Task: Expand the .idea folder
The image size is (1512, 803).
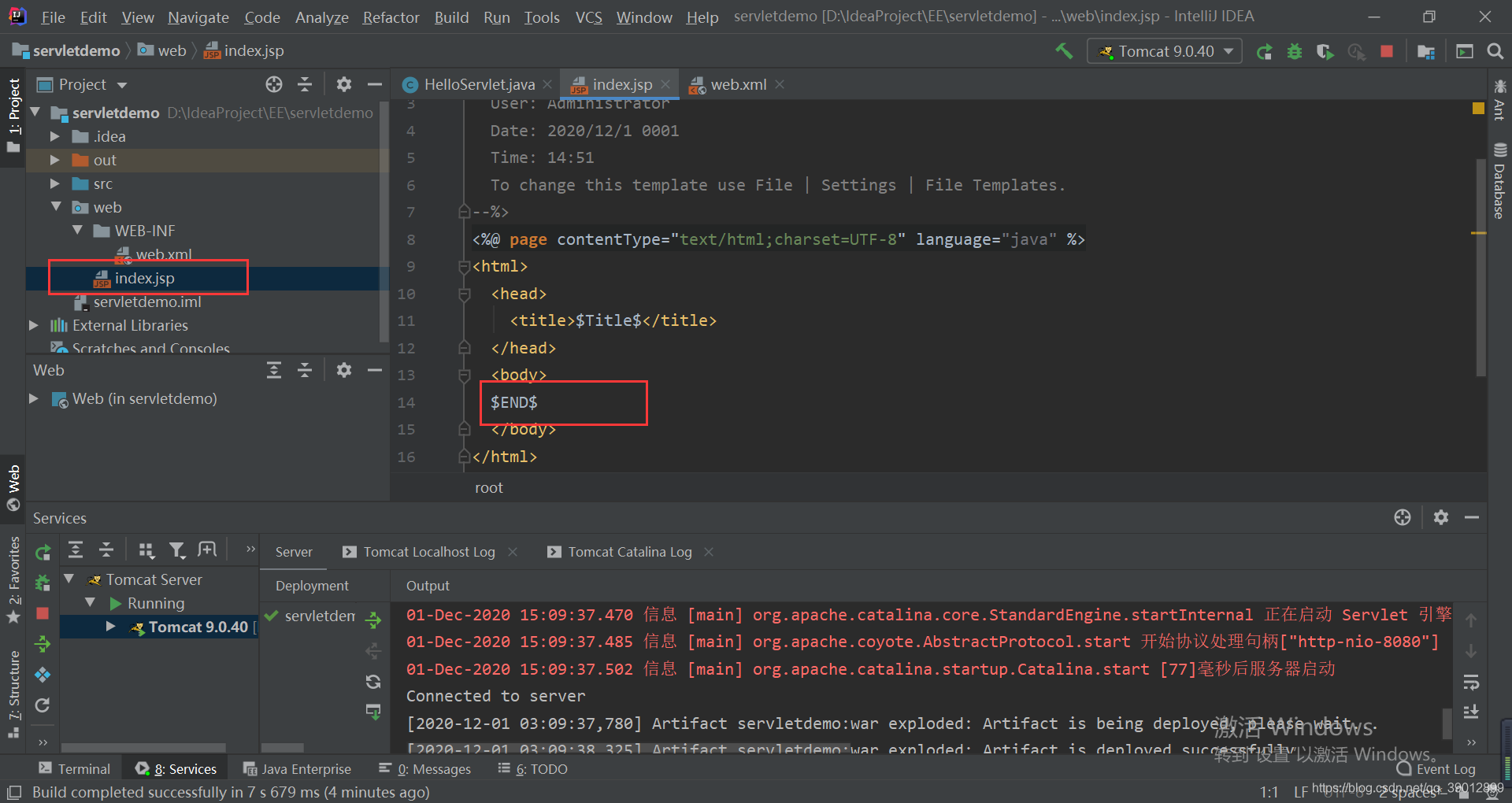Action: coord(55,136)
